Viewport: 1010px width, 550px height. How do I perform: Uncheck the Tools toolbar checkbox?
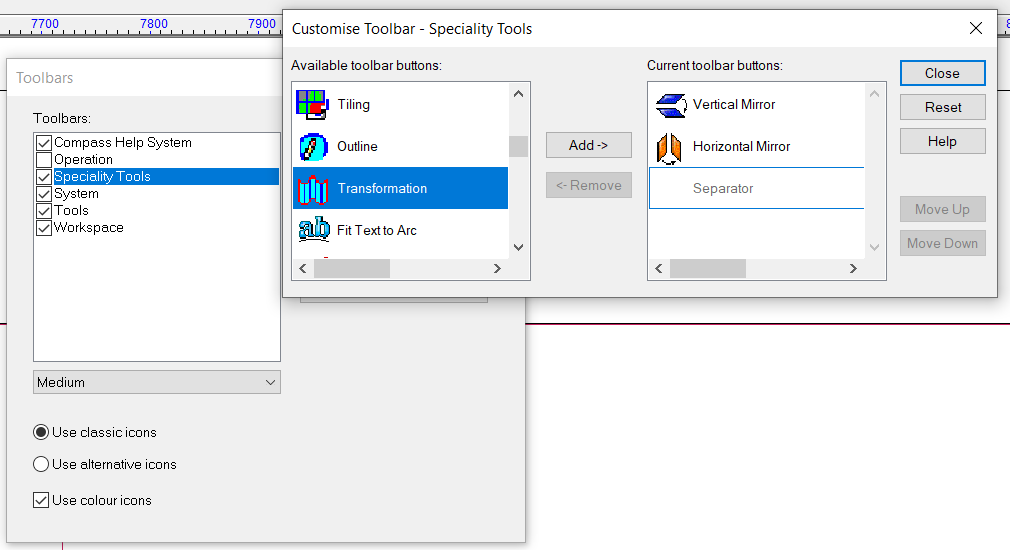coord(44,211)
